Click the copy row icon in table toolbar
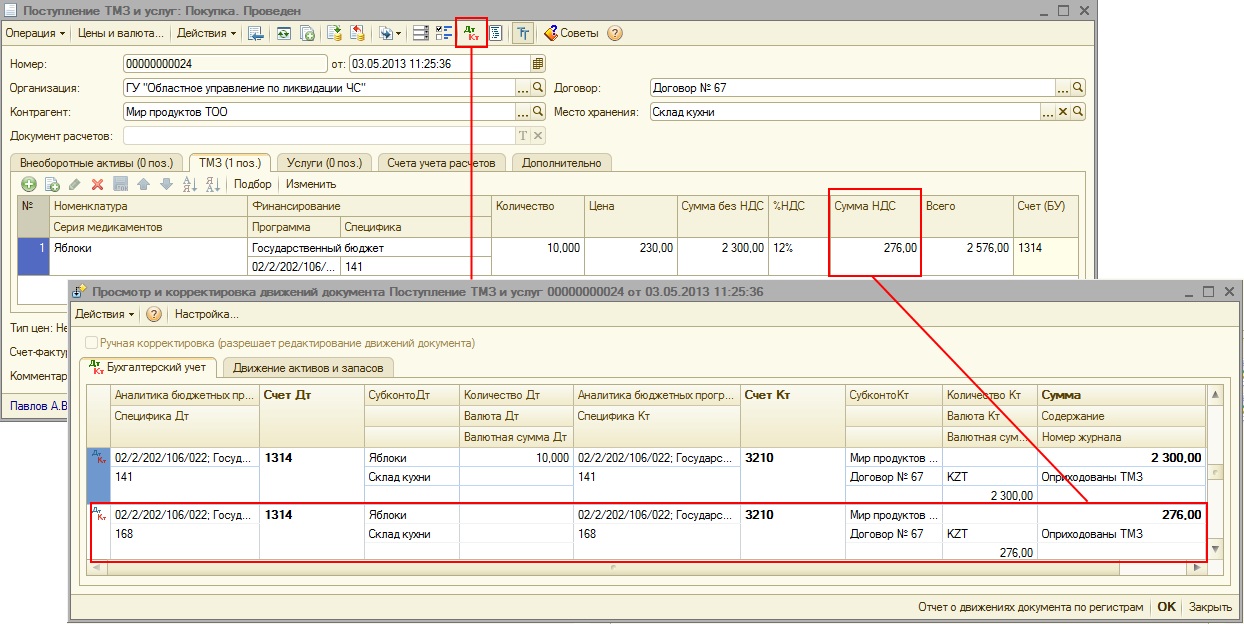Image resolution: width=1244 pixels, height=624 pixels. coord(51,184)
